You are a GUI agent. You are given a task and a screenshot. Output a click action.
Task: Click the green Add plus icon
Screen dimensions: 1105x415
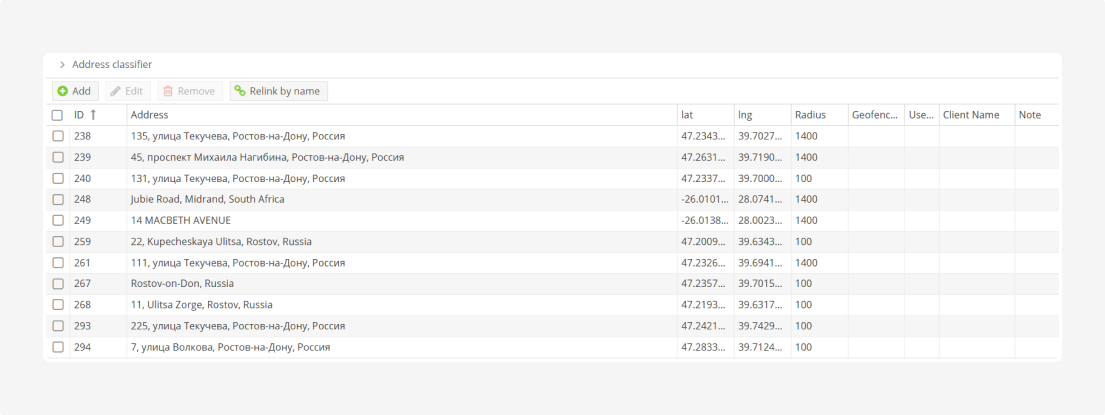coord(62,91)
